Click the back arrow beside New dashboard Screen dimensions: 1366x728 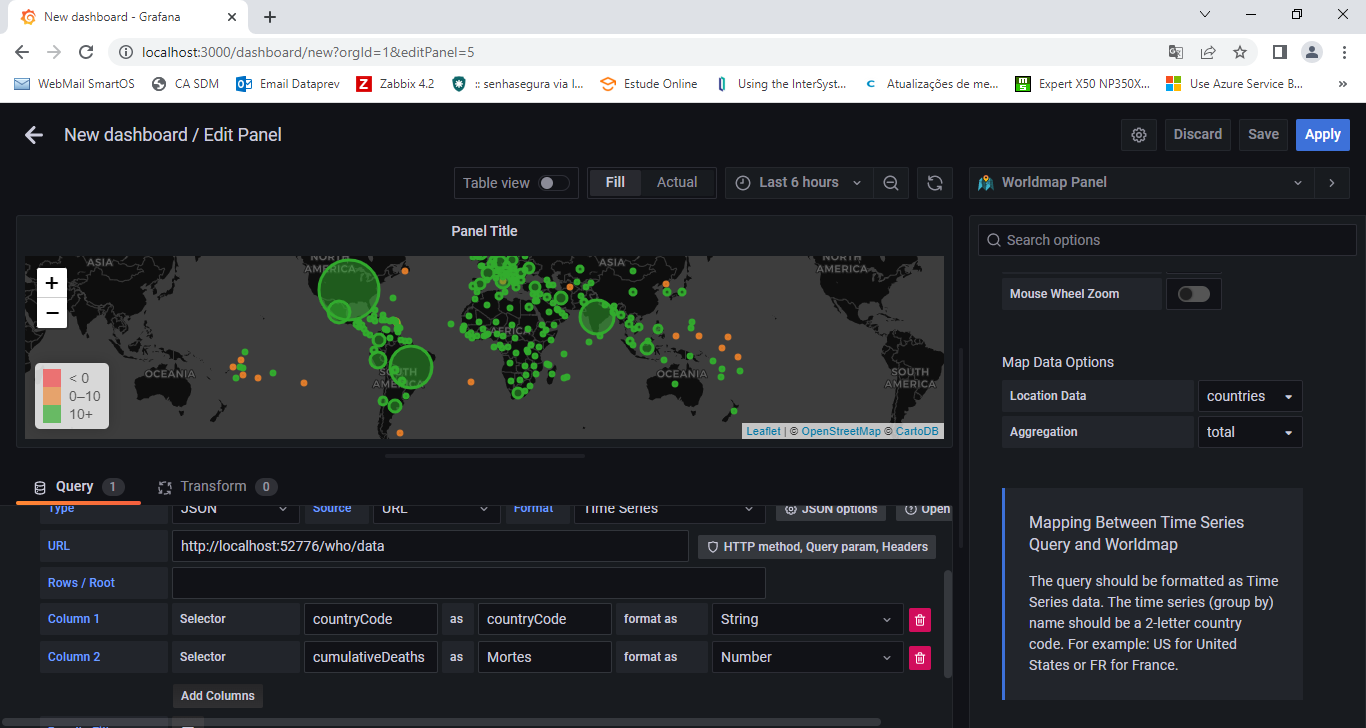(34, 135)
